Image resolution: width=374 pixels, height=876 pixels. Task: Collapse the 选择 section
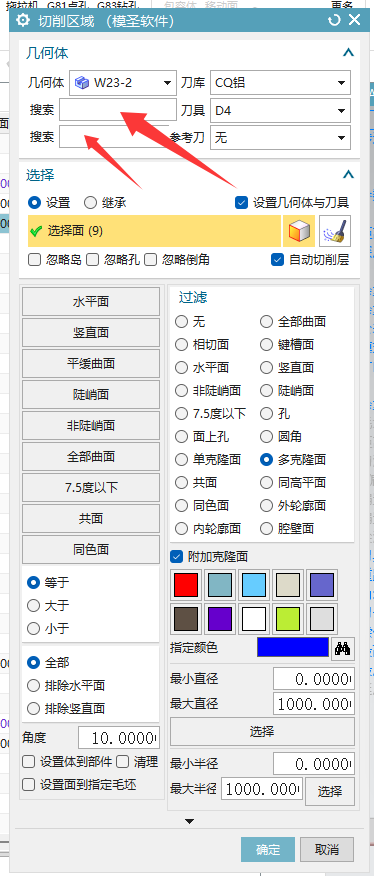coord(348,175)
